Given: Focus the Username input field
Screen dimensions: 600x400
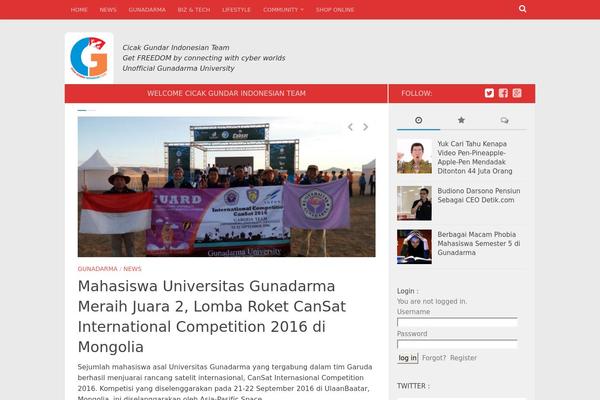Looking at the screenshot, I should 457,322.
